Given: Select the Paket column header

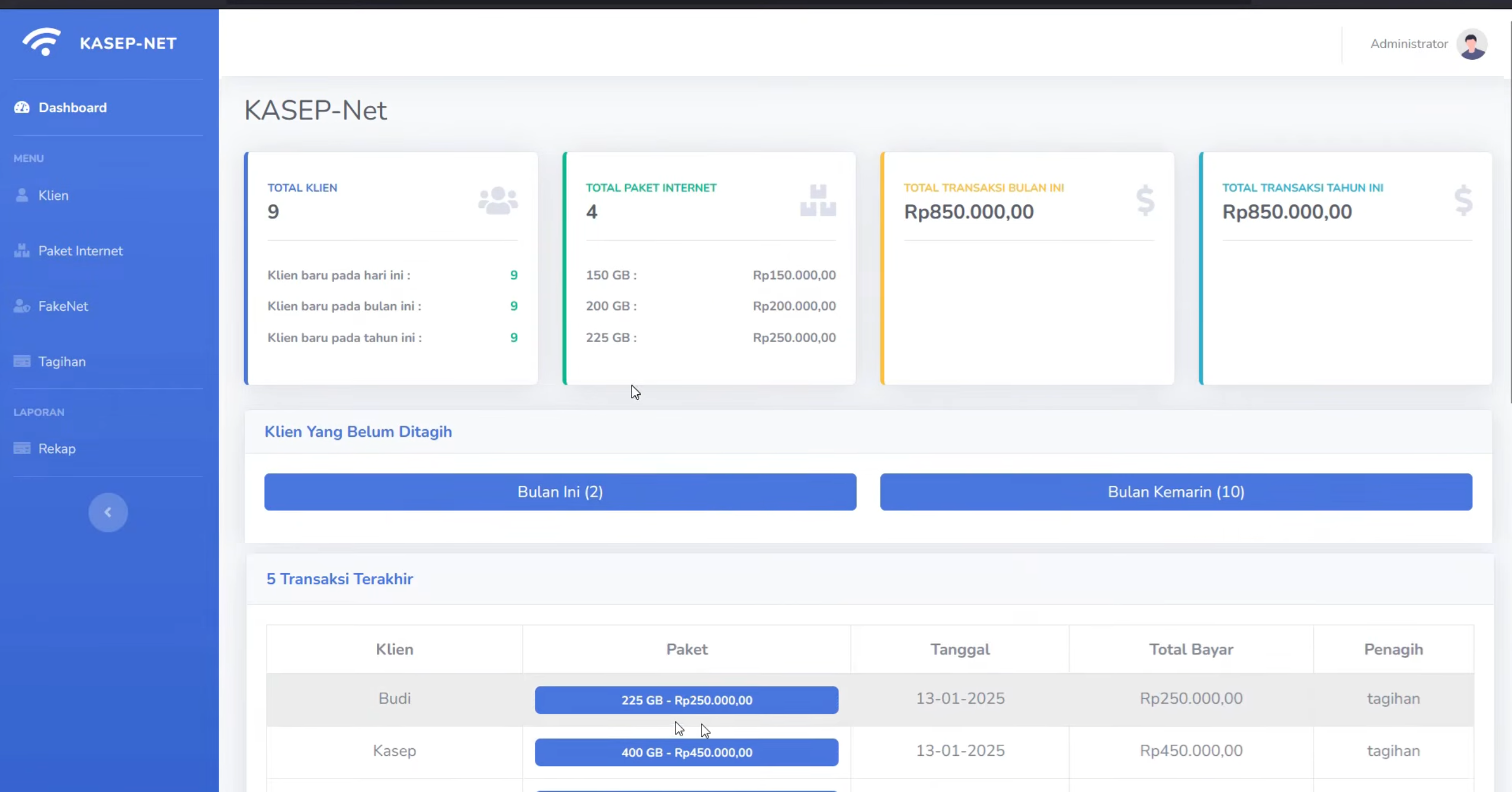Looking at the screenshot, I should pyautogui.click(x=687, y=649).
